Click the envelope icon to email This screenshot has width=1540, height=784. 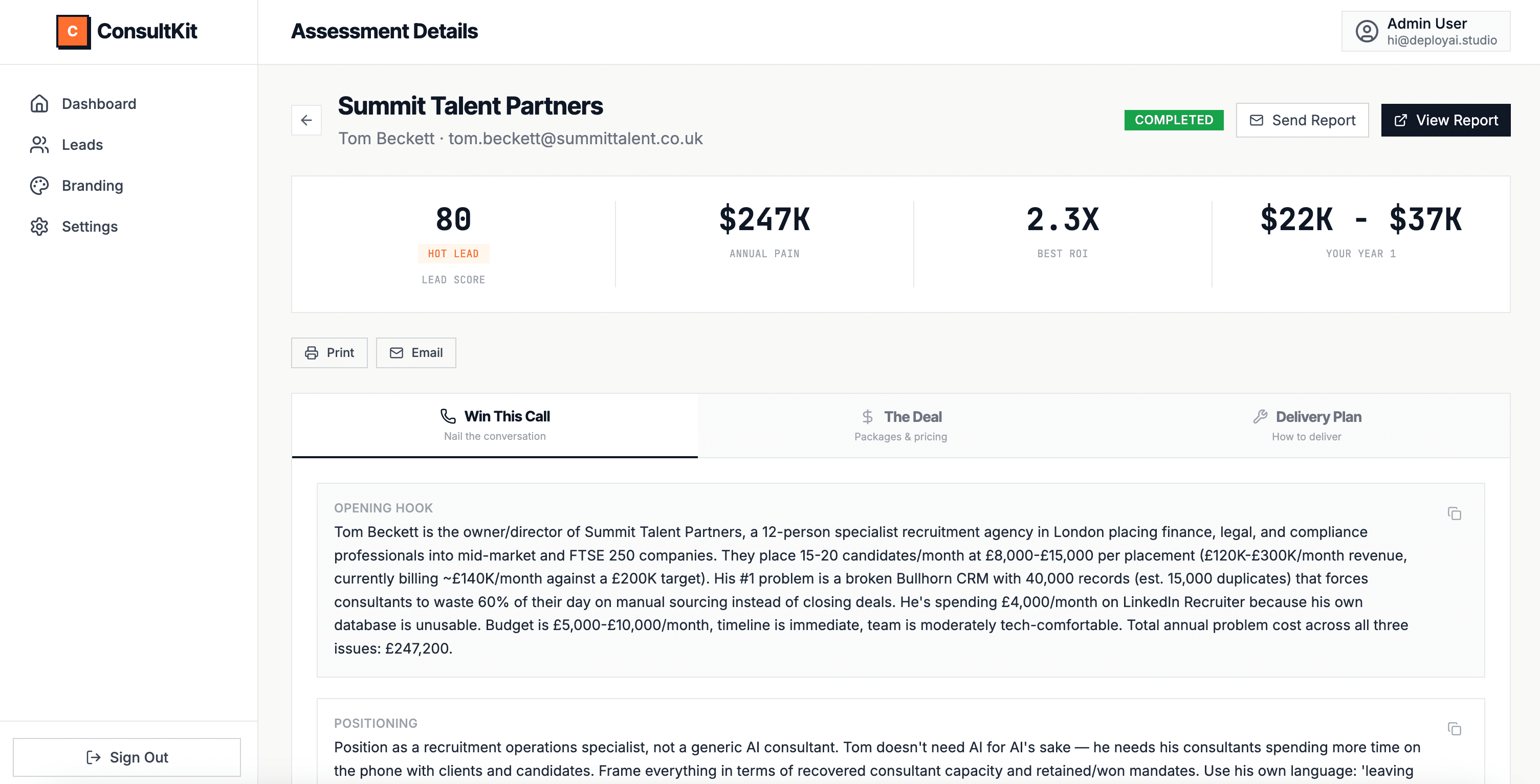click(396, 352)
